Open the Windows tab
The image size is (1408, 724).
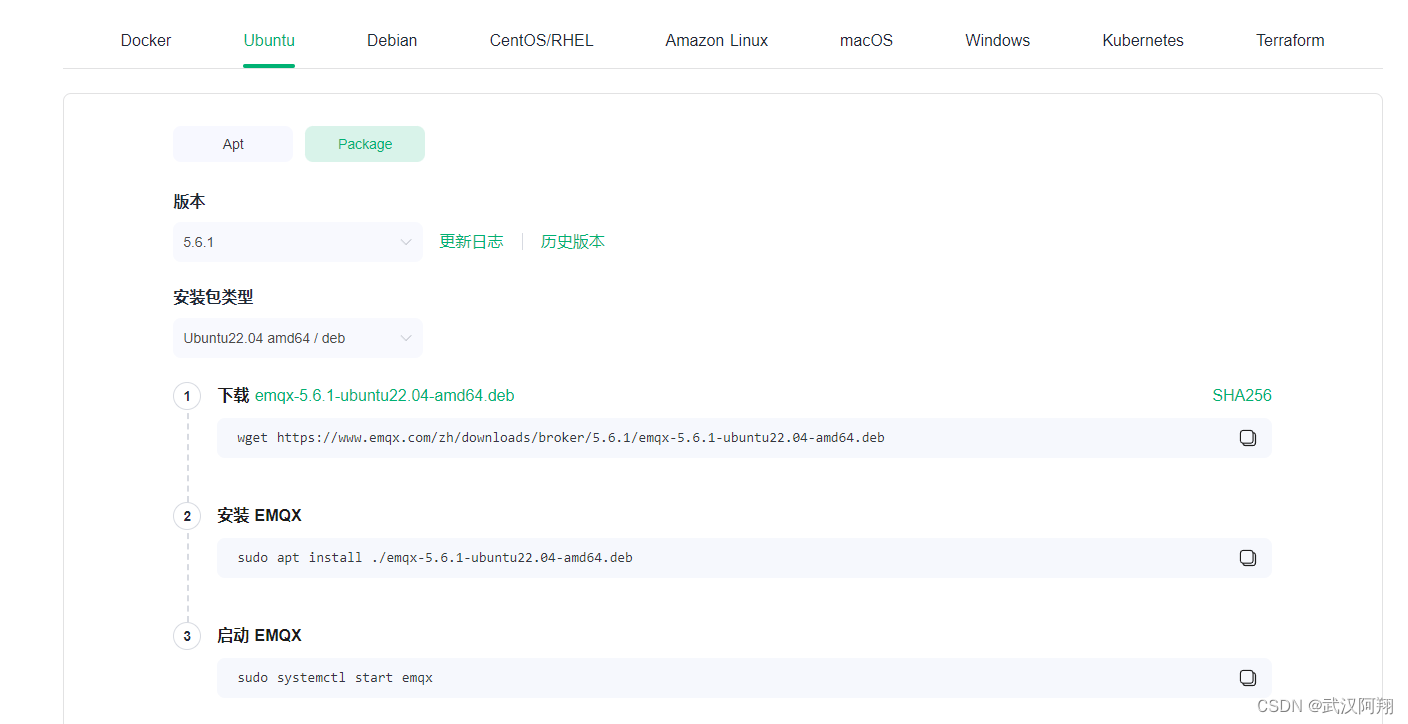click(997, 41)
